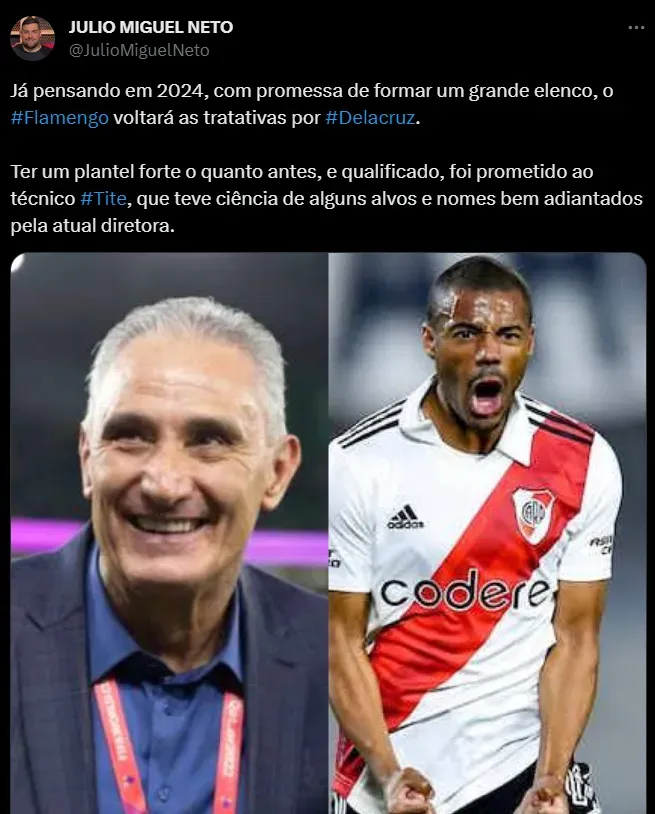Image resolution: width=655 pixels, height=814 pixels.
Task: Open the photo of the shouting River Plate player
Action: tap(487, 533)
